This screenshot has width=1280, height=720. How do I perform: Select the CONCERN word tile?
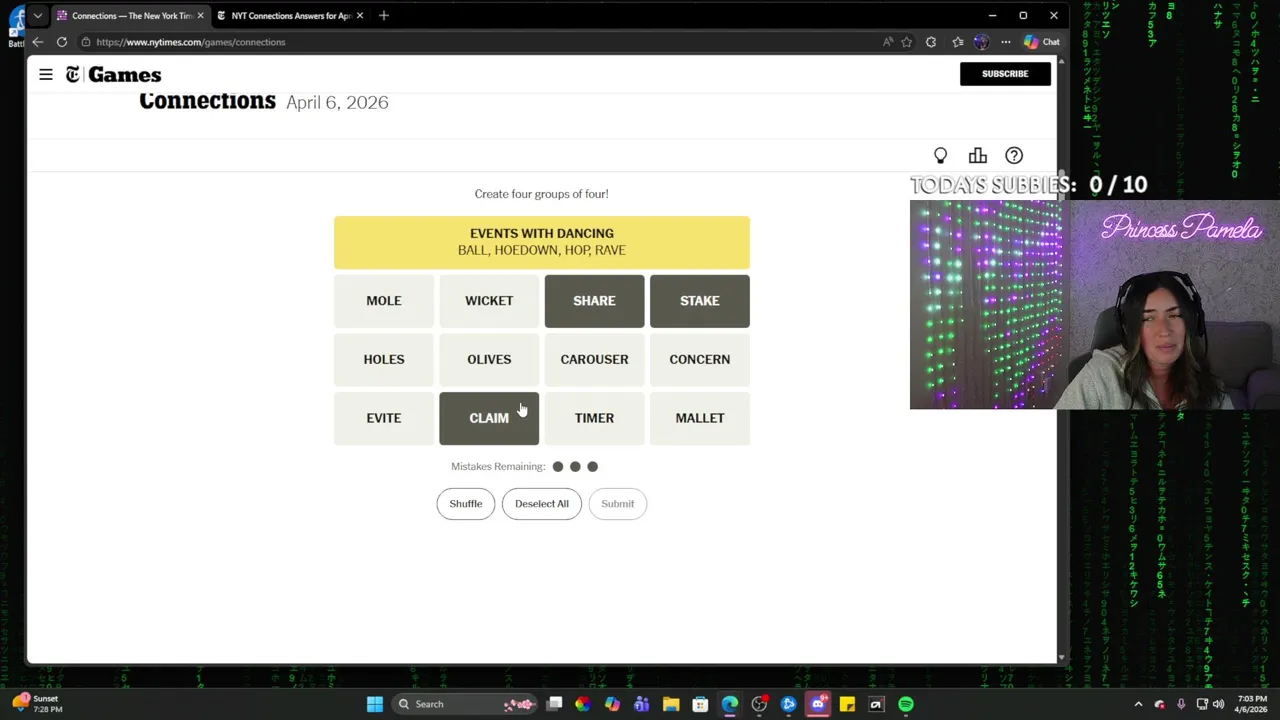[x=700, y=360]
